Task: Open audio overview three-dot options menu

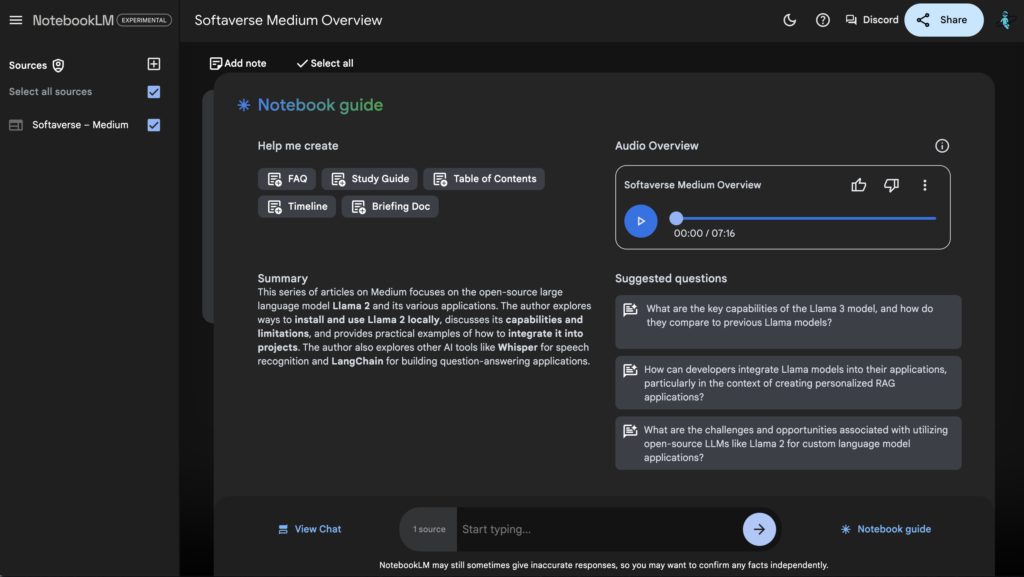Action: [x=925, y=185]
